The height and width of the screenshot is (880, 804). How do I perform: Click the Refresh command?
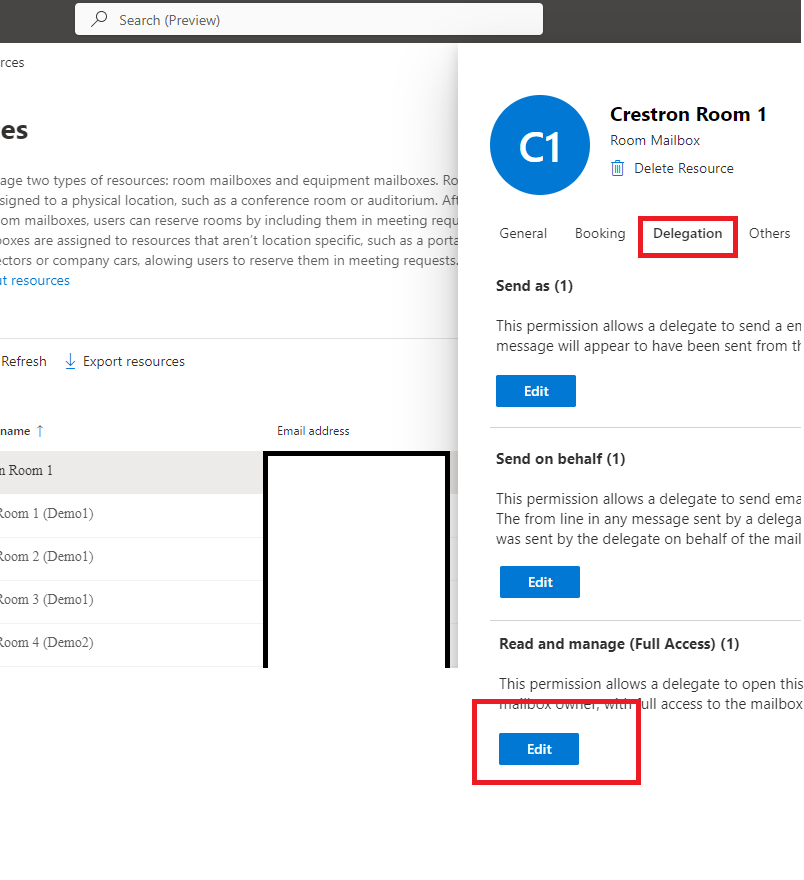pyautogui.click(x=24, y=361)
